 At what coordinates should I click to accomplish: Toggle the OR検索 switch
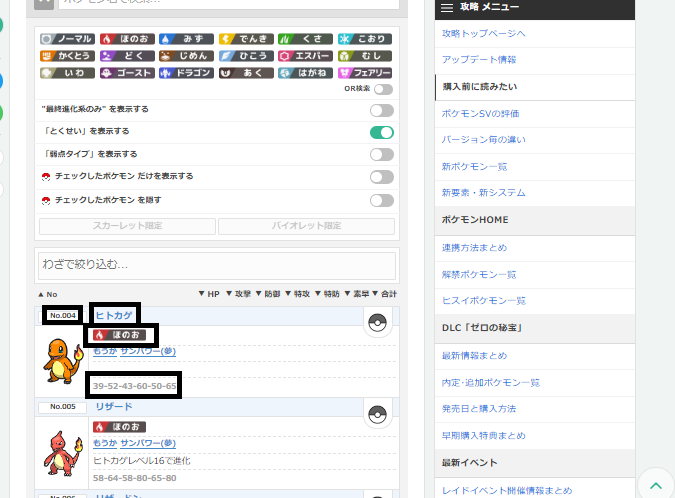pos(383,89)
